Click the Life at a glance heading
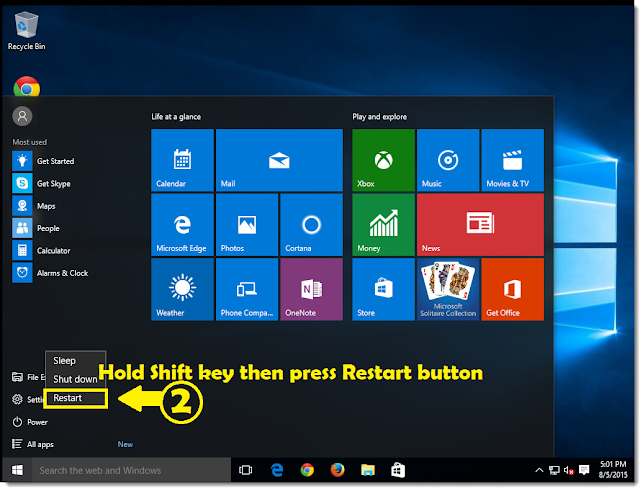 click(176, 117)
